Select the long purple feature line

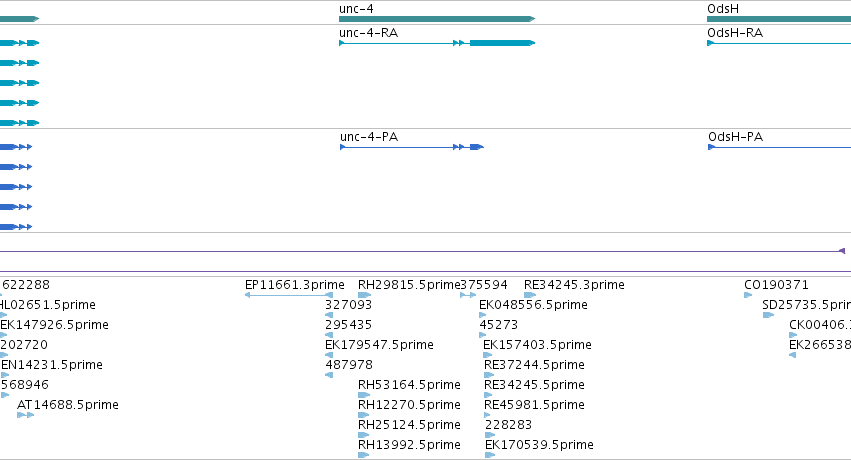[x=421, y=251]
